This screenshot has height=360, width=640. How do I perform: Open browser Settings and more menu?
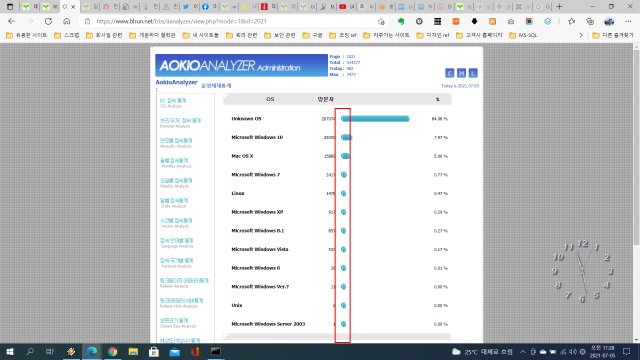pos(628,21)
